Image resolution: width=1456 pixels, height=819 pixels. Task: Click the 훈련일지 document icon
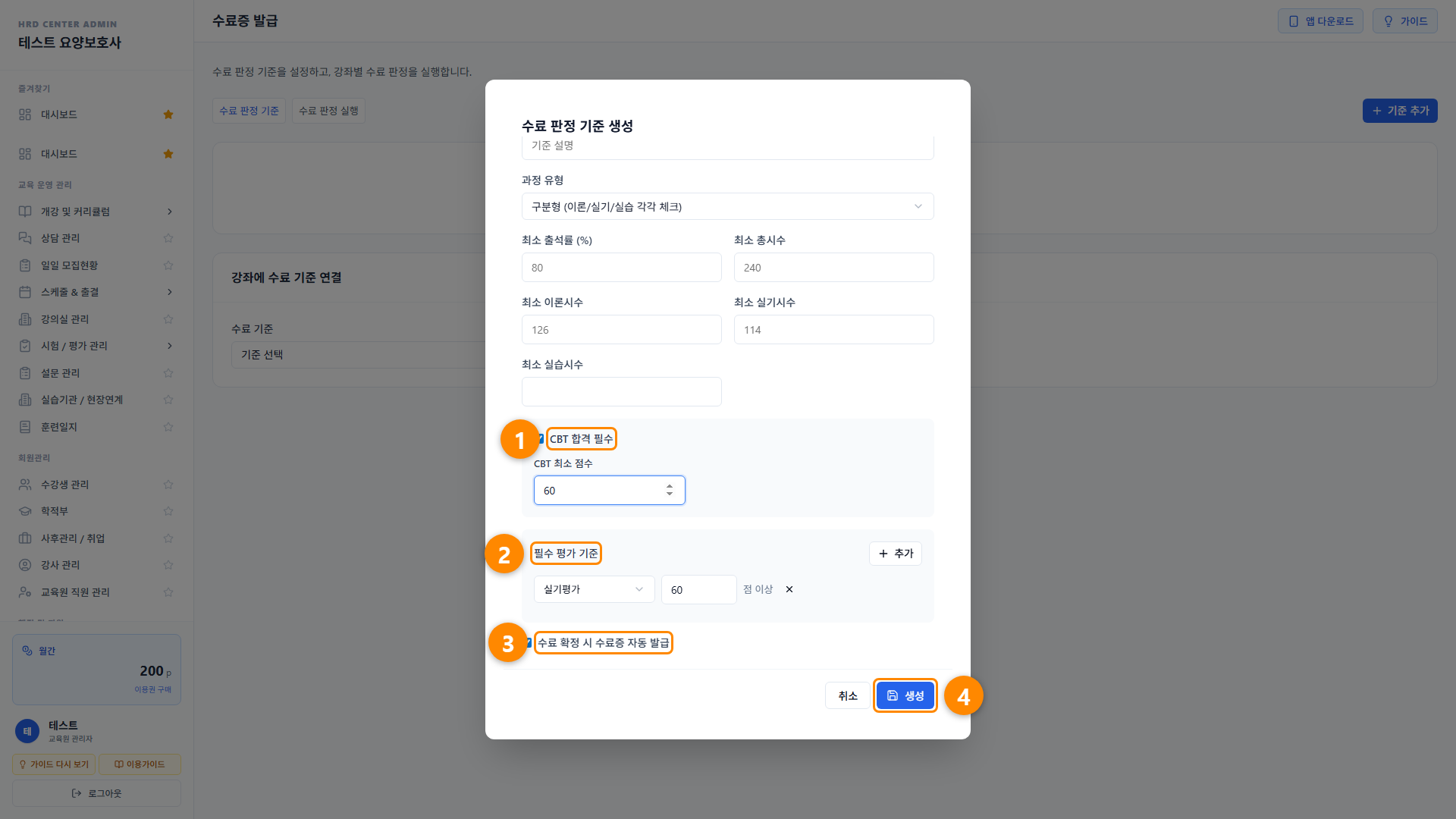coord(25,427)
